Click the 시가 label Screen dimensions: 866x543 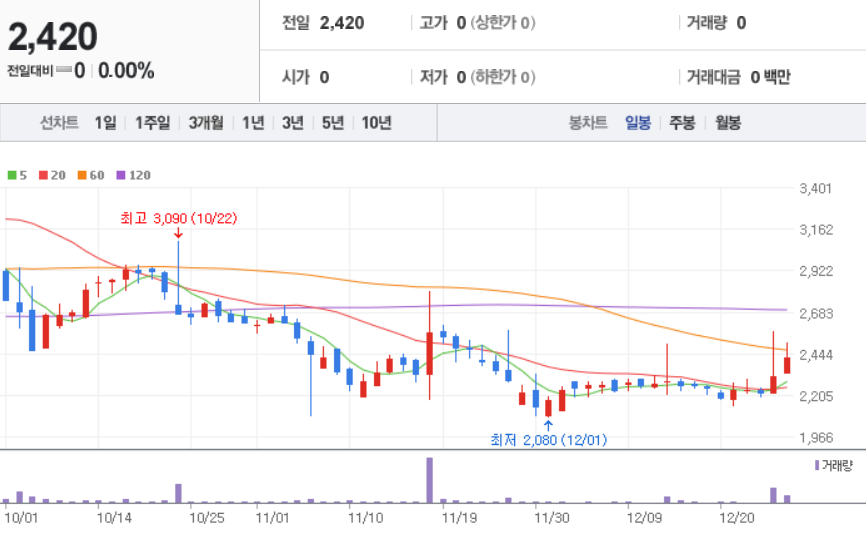296,77
